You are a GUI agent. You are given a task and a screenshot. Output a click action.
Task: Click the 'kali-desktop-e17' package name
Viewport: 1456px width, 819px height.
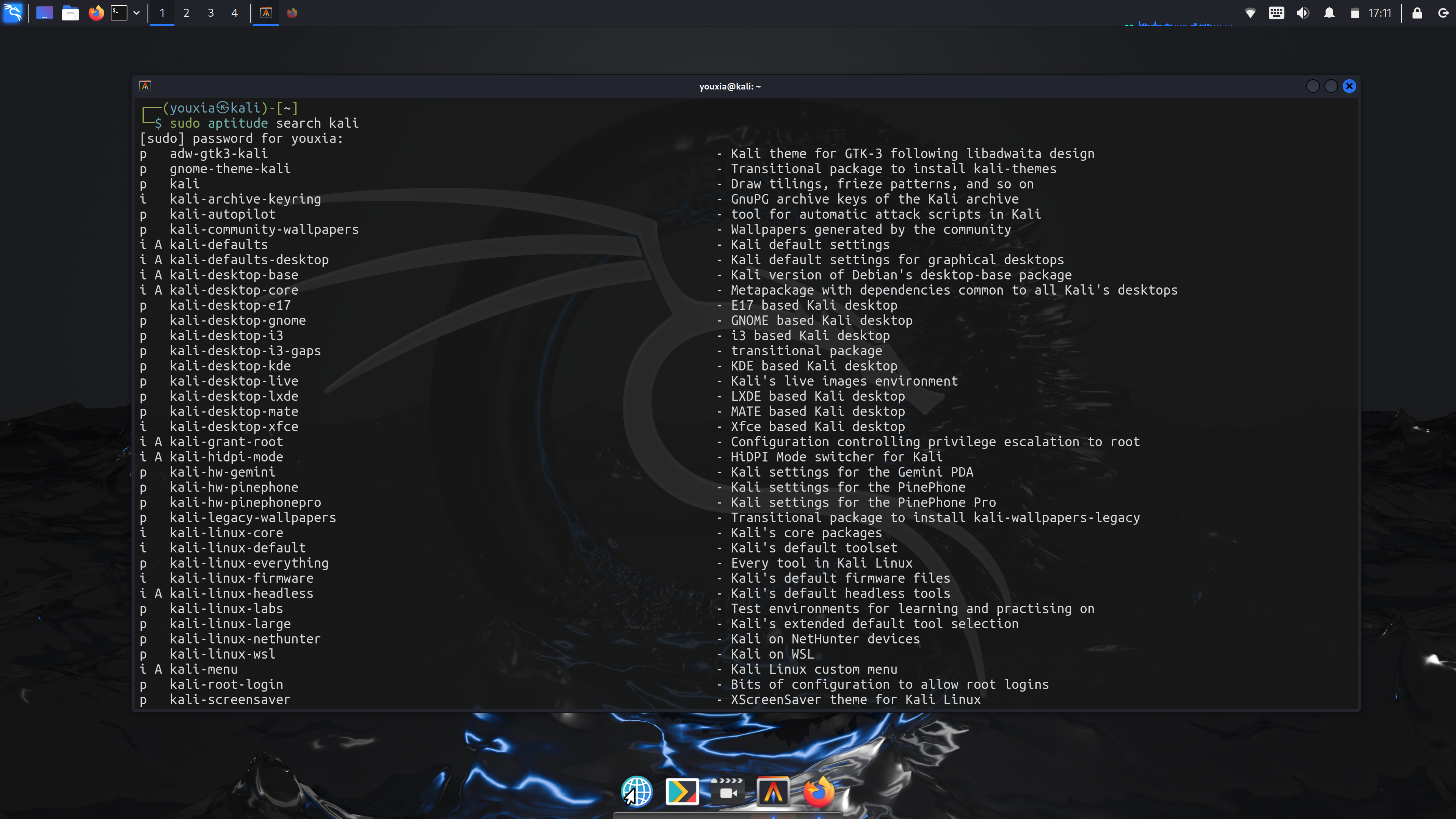[230, 305]
